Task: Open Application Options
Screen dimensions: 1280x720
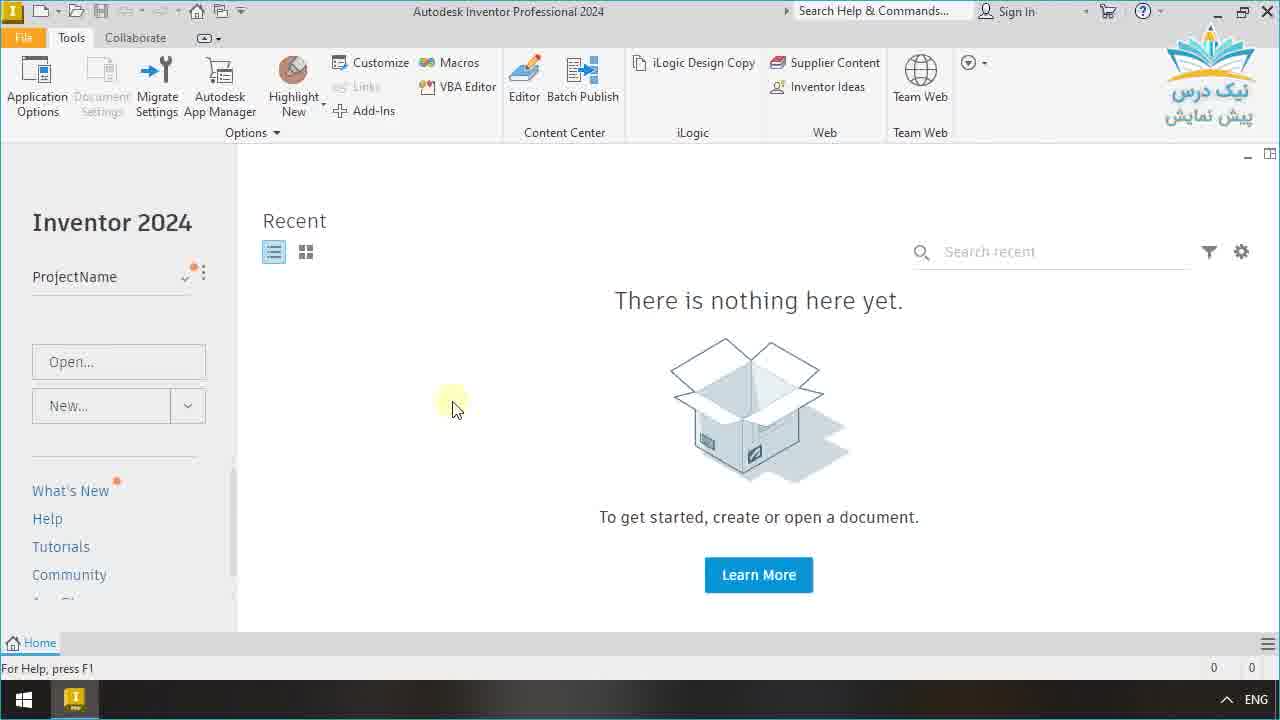Action: point(37,85)
